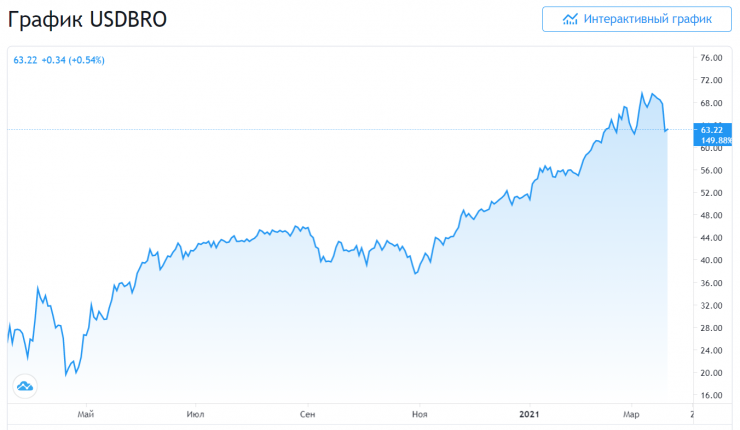Click the 56.00 price axis label
This screenshot has height=430, width=740.
click(712, 170)
